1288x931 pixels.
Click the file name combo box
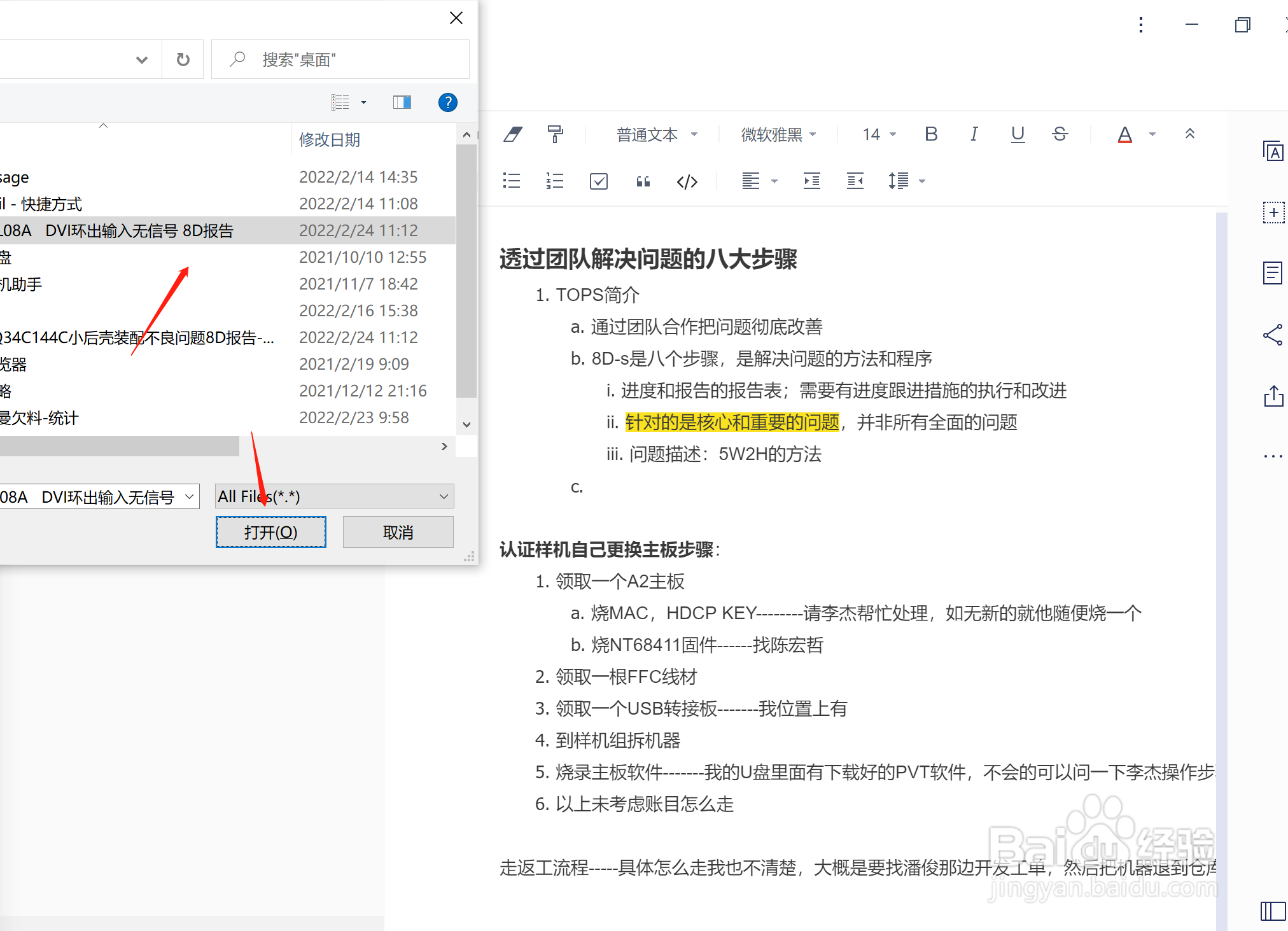99,496
